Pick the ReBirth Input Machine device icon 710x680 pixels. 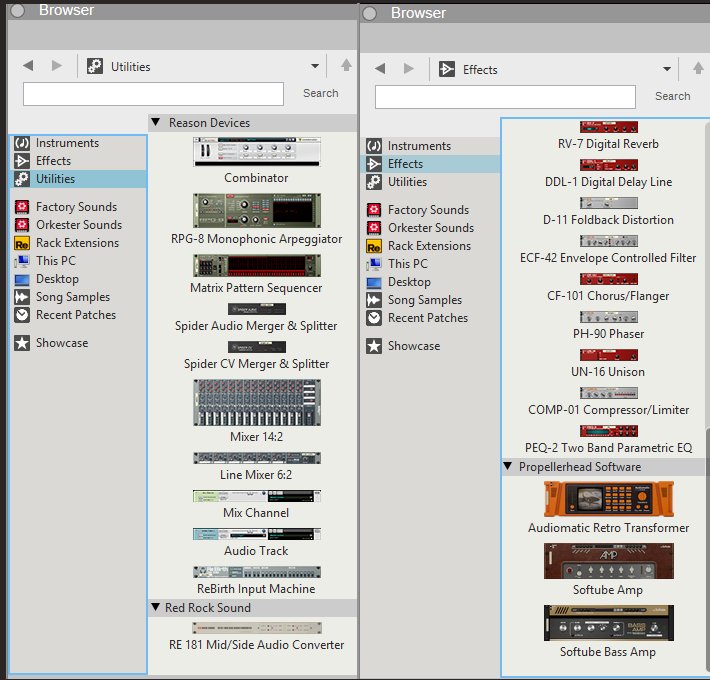[x=256, y=572]
